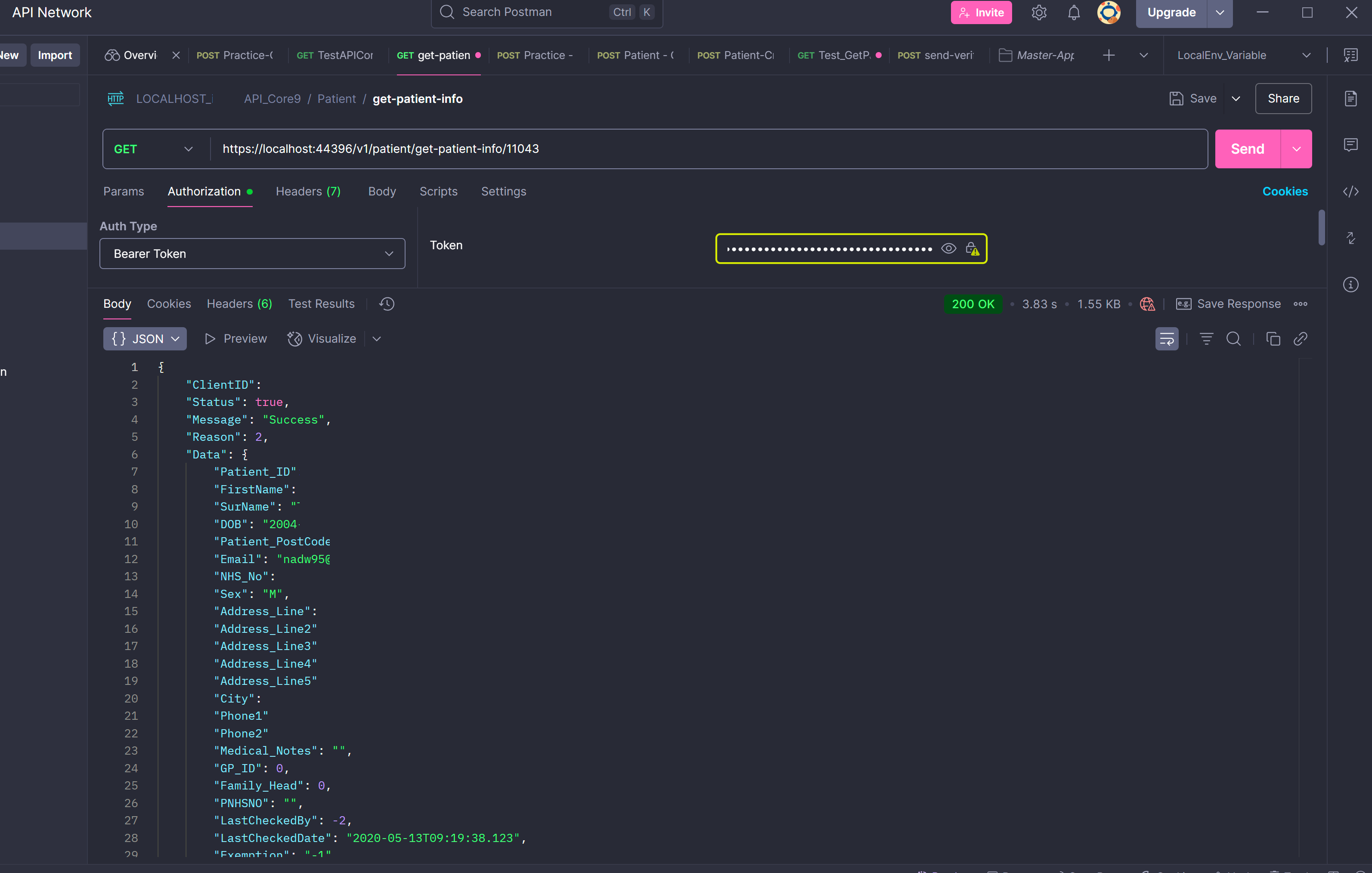Open the user avatar menu
The height and width of the screenshot is (873, 1372).
[1108, 12]
